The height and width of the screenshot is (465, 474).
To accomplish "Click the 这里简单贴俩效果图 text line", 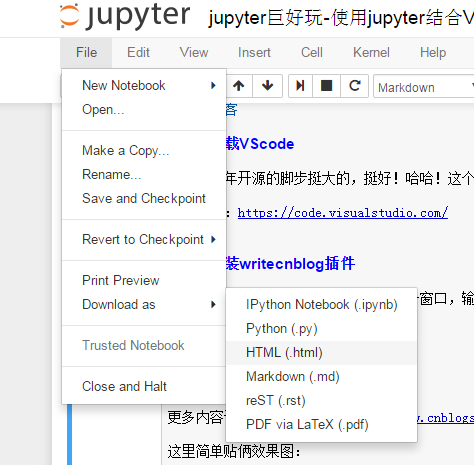I will click(234, 451).
